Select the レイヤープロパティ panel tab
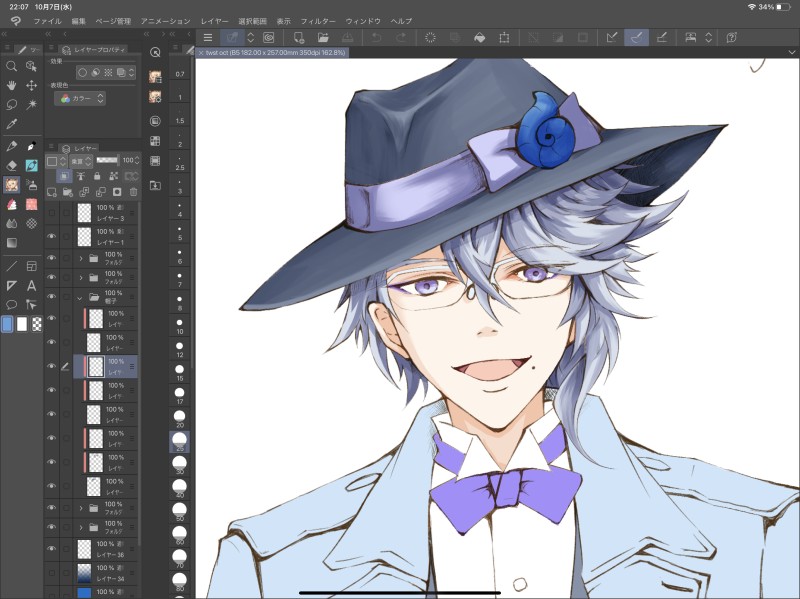This screenshot has width=800, height=599. pos(94,49)
